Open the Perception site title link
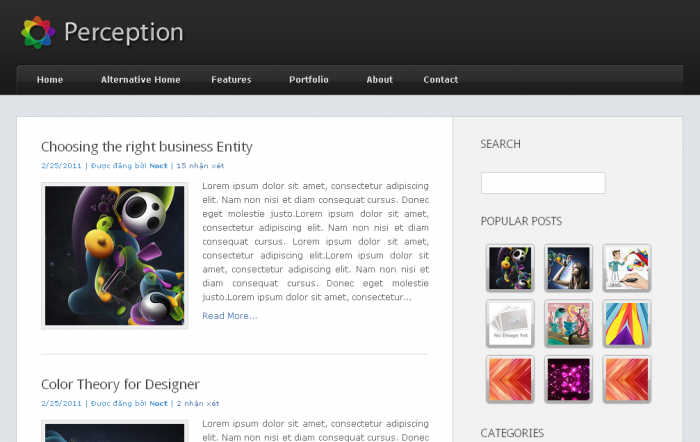 pos(123,32)
